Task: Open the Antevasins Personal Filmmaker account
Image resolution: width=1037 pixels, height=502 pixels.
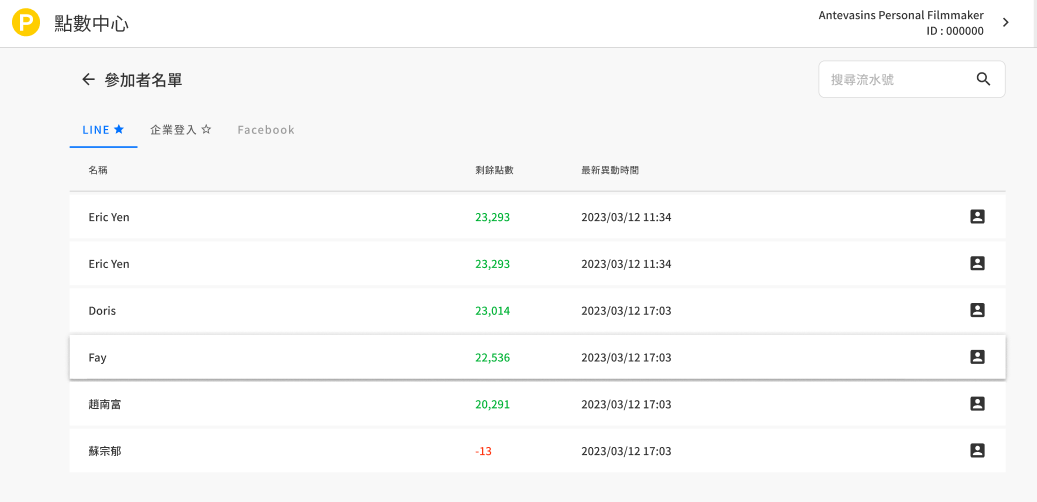Action: pos(901,23)
